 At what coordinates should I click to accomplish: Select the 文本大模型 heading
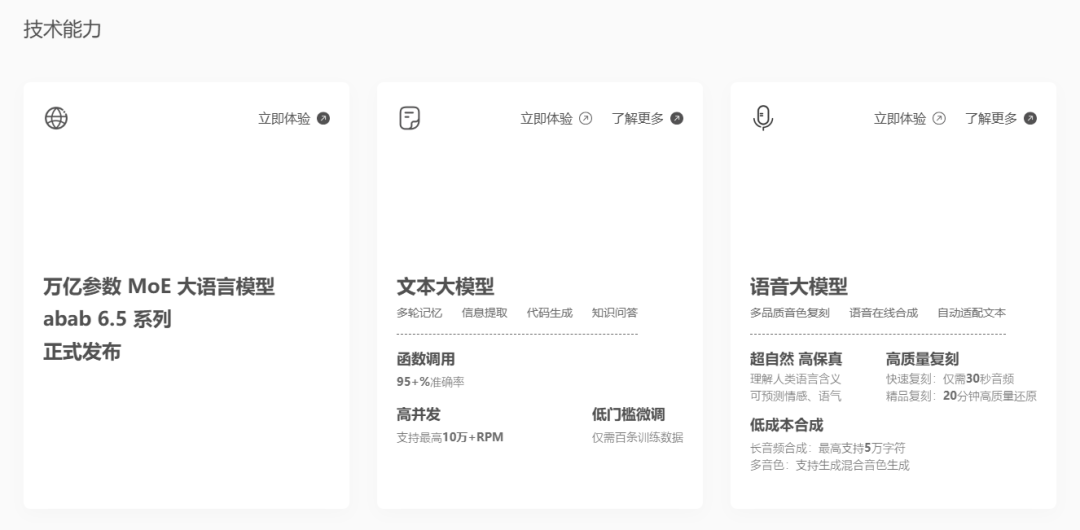[x=445, y=287]
